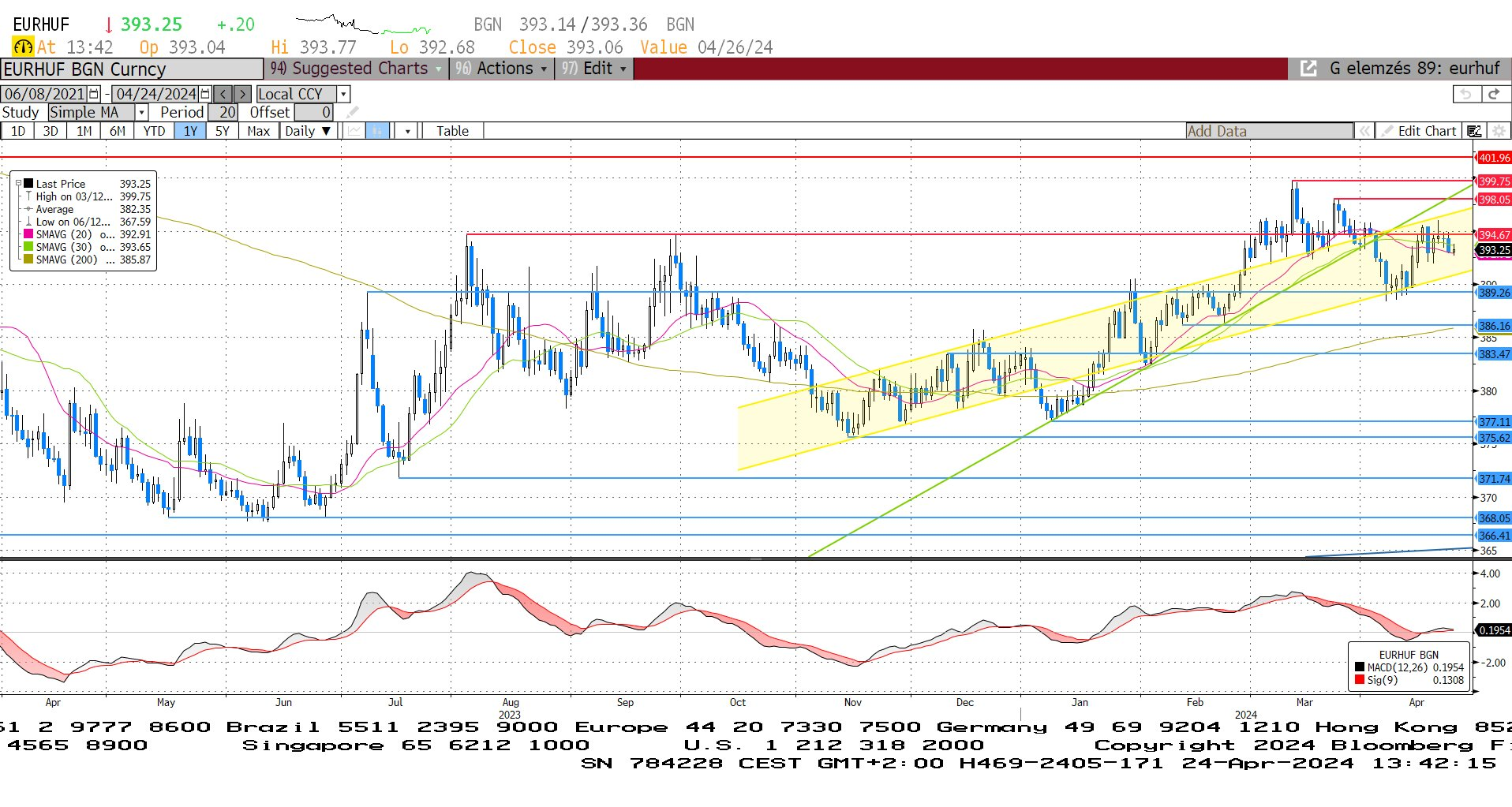This screenshot has width=1512, height=807.
Task: Select the 1Y time range
Action: coord(190,131)
